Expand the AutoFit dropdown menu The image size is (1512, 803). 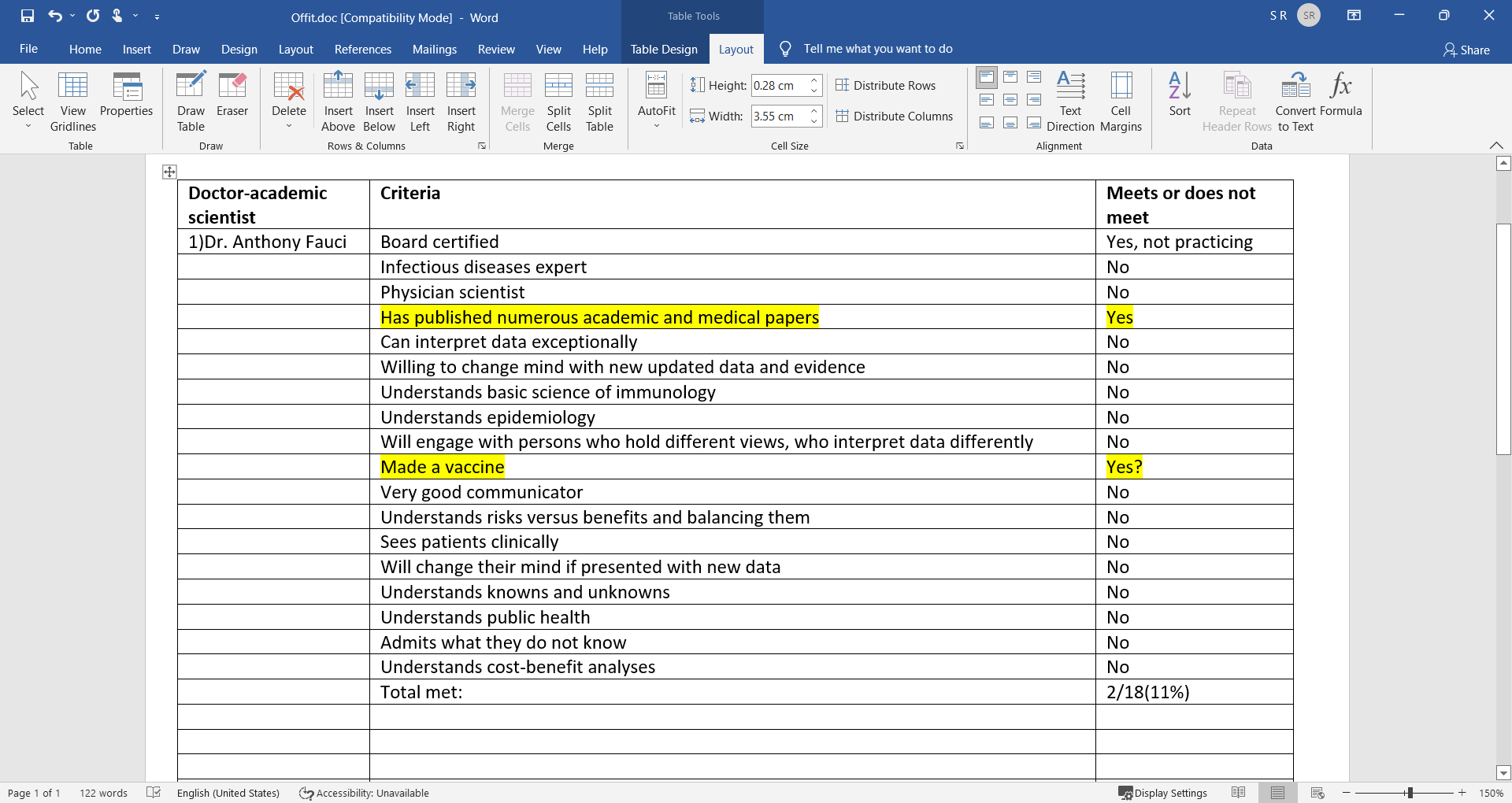point(657,126)
